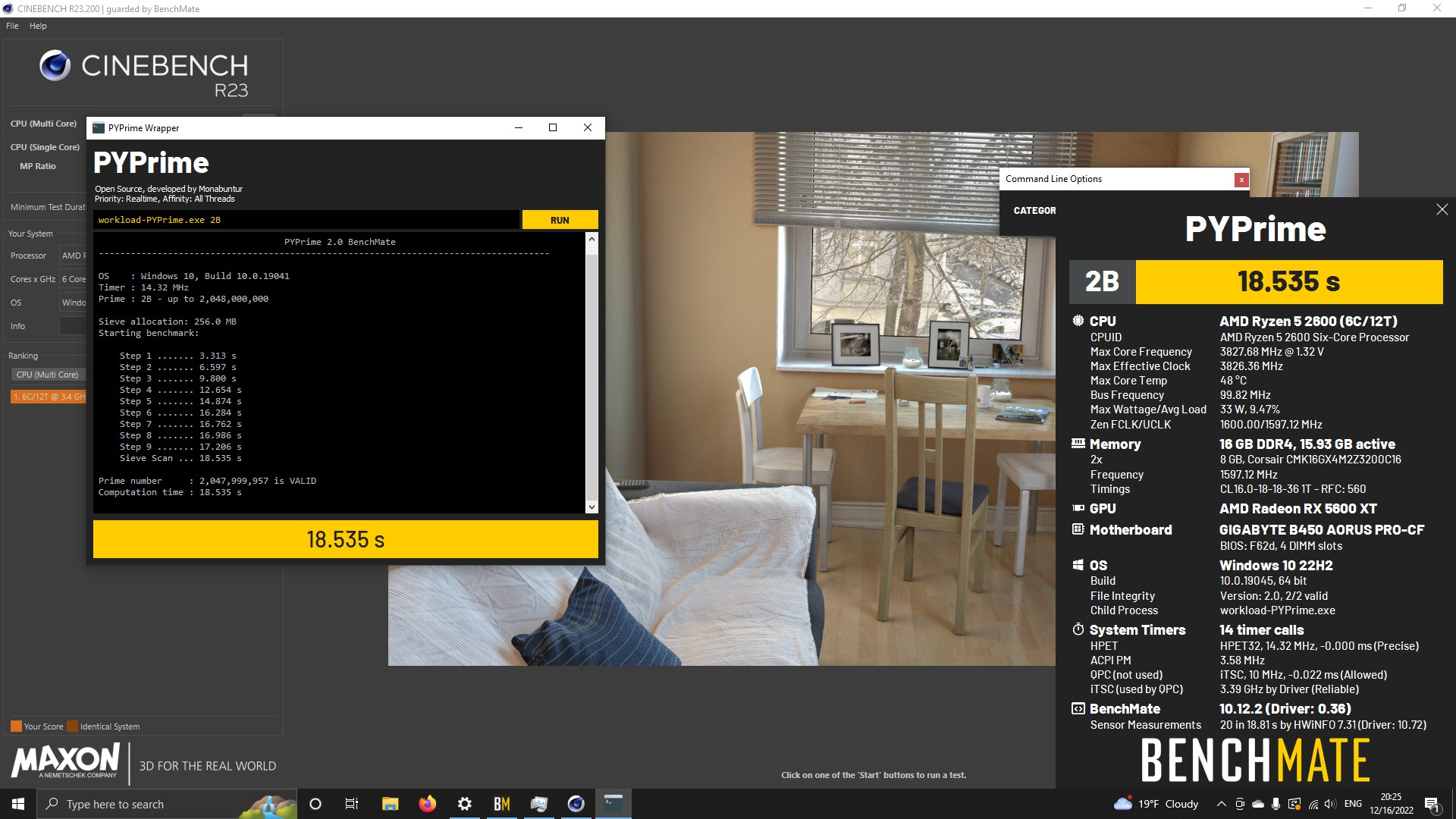Switch to the console window taskbar icon
The image size is (1456, 819).
pos(613,804)
